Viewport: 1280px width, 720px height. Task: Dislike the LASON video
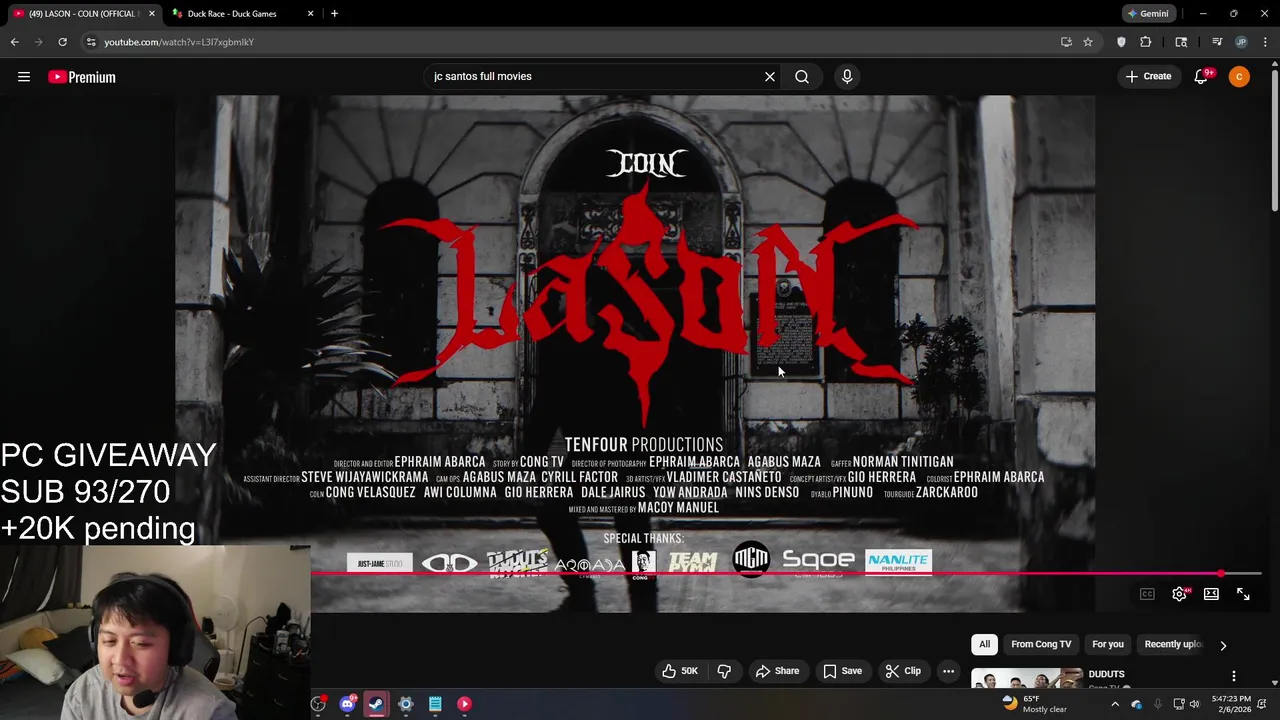(725, 671)
